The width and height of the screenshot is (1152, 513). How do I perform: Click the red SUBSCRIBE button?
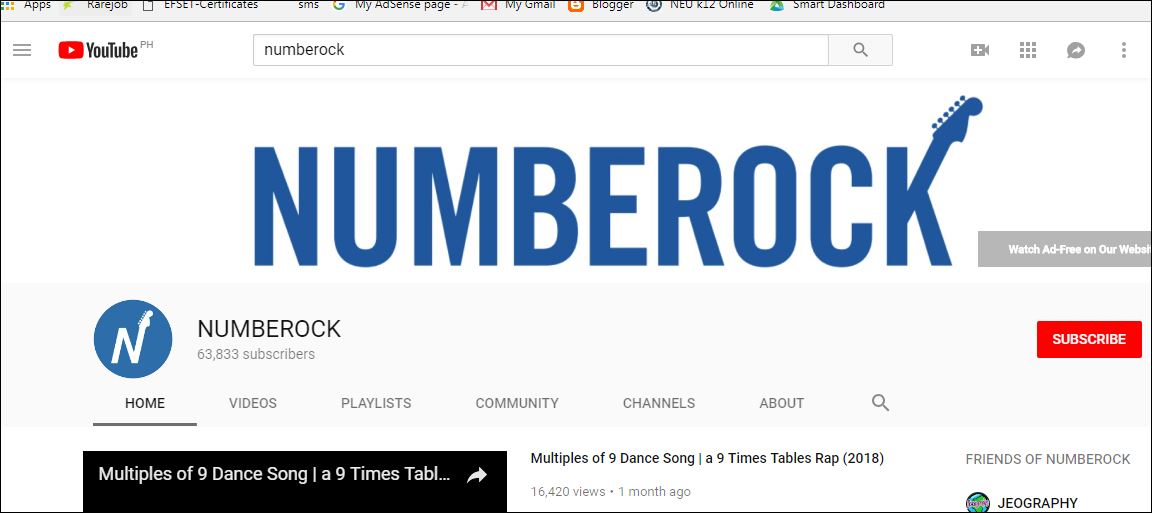click(x=1089, y=340)
